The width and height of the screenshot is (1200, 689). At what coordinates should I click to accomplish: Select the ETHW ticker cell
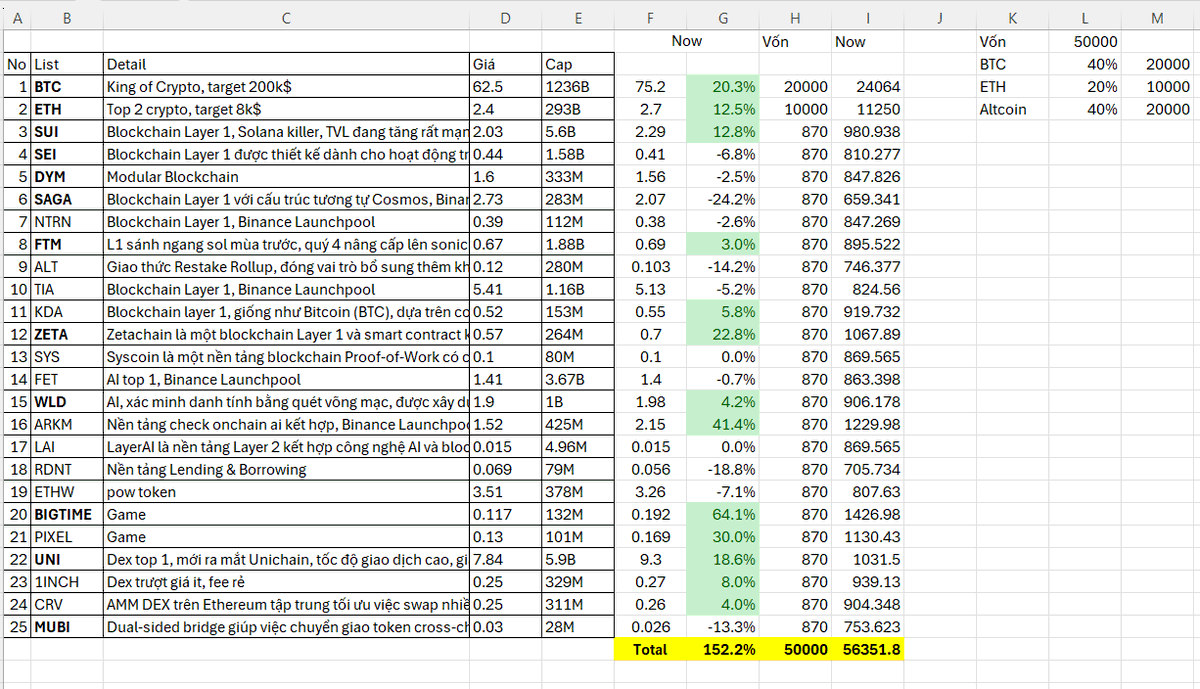67,491
